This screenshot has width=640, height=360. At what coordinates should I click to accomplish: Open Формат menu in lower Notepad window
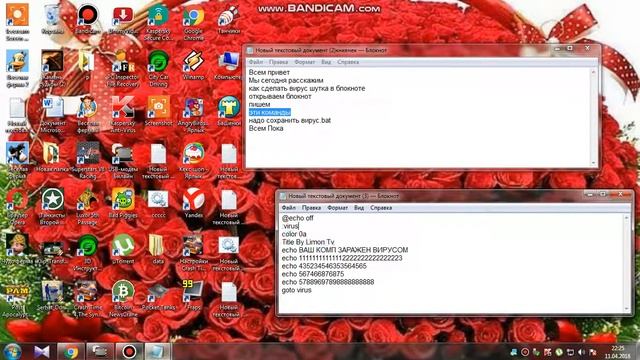point(338,208)
